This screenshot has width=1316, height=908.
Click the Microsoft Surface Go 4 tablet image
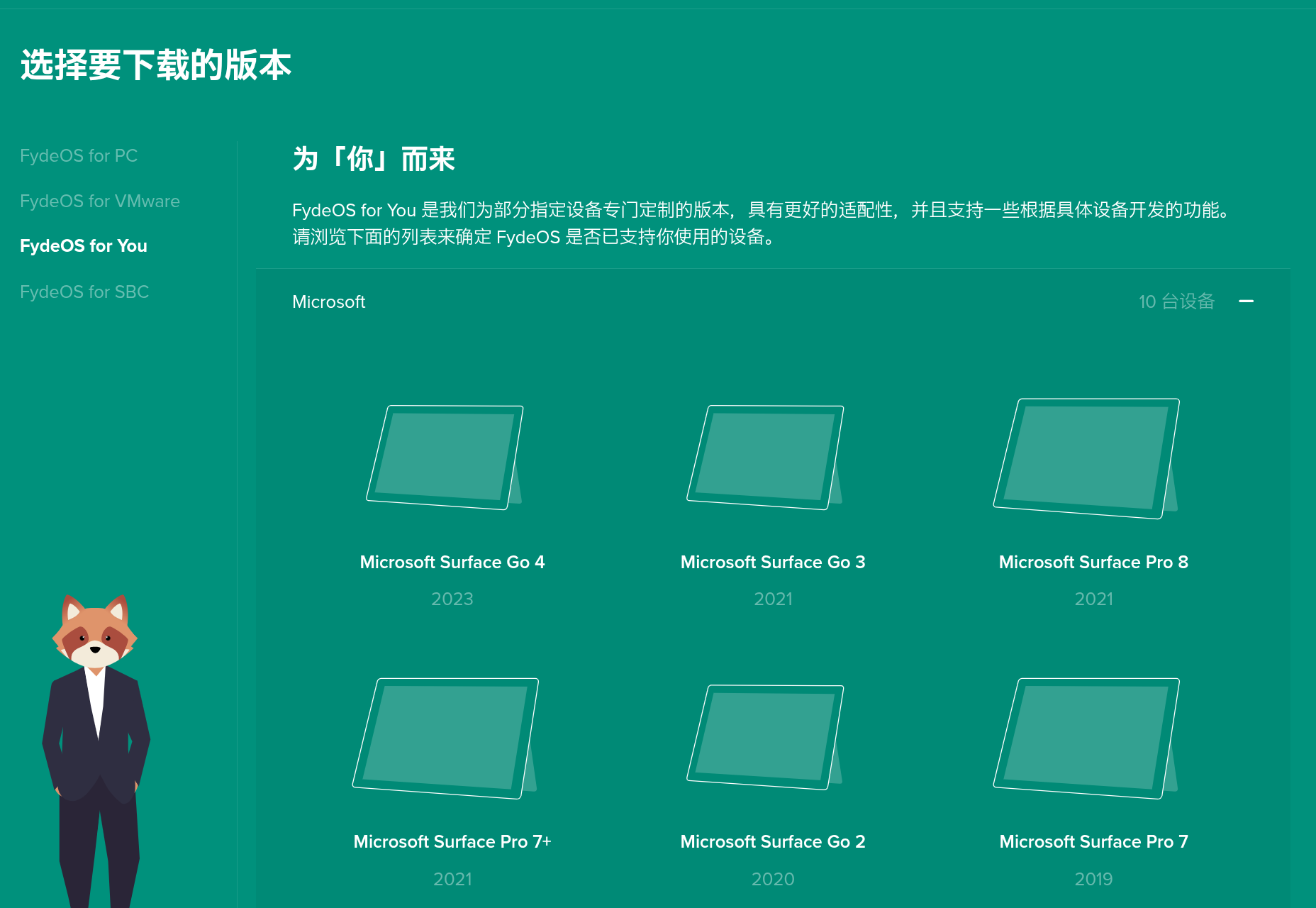pos(445,457)
